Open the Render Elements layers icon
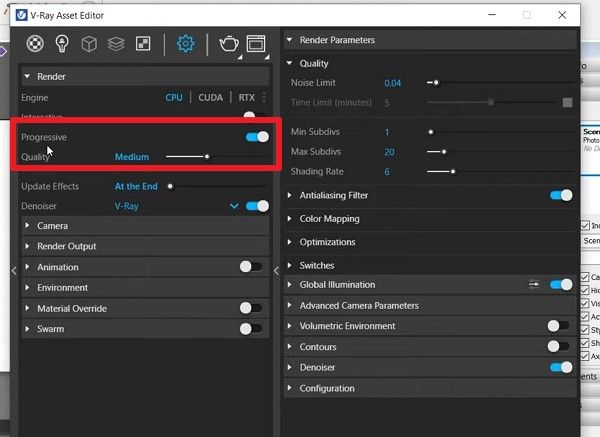 tap(116, 44)
